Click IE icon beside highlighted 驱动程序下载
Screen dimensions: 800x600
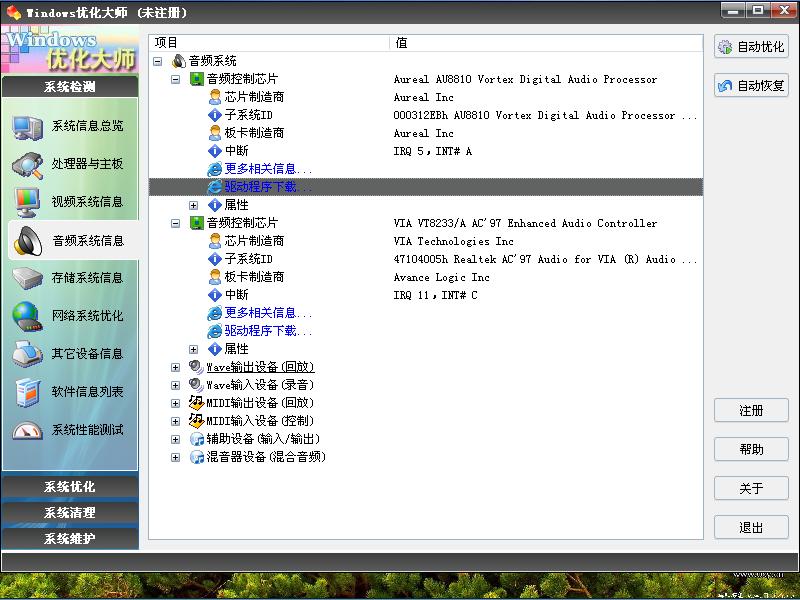click(x=215, y=187)
